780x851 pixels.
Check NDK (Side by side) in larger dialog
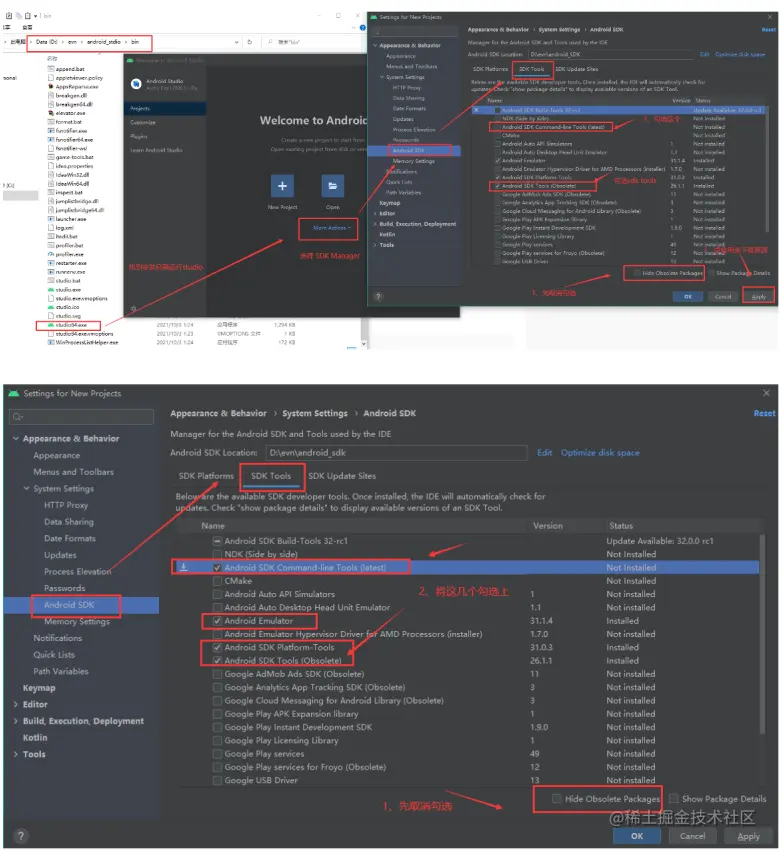click(217, 554)
